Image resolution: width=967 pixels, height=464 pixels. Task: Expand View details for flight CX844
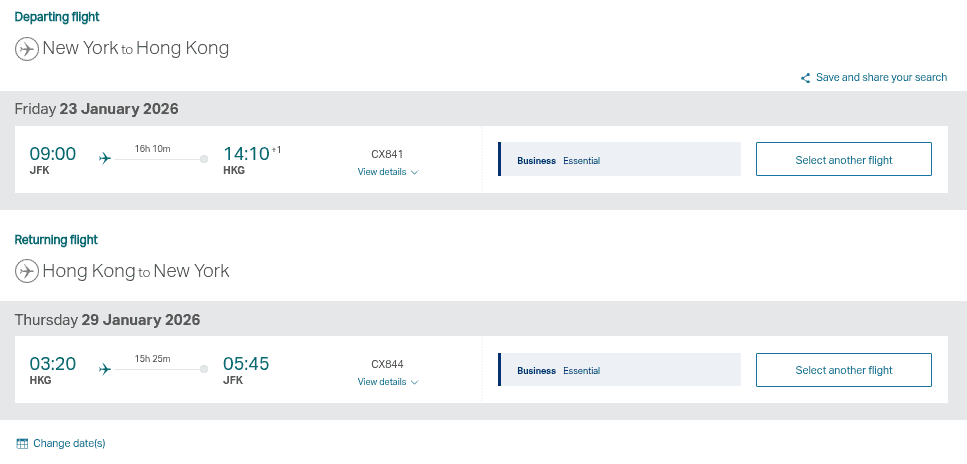click(x=382, y=382)
